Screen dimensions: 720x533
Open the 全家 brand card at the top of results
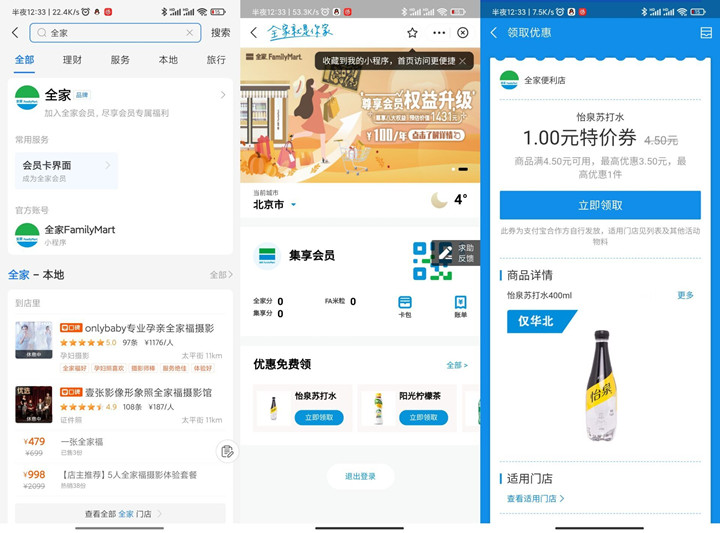[120, 101]
